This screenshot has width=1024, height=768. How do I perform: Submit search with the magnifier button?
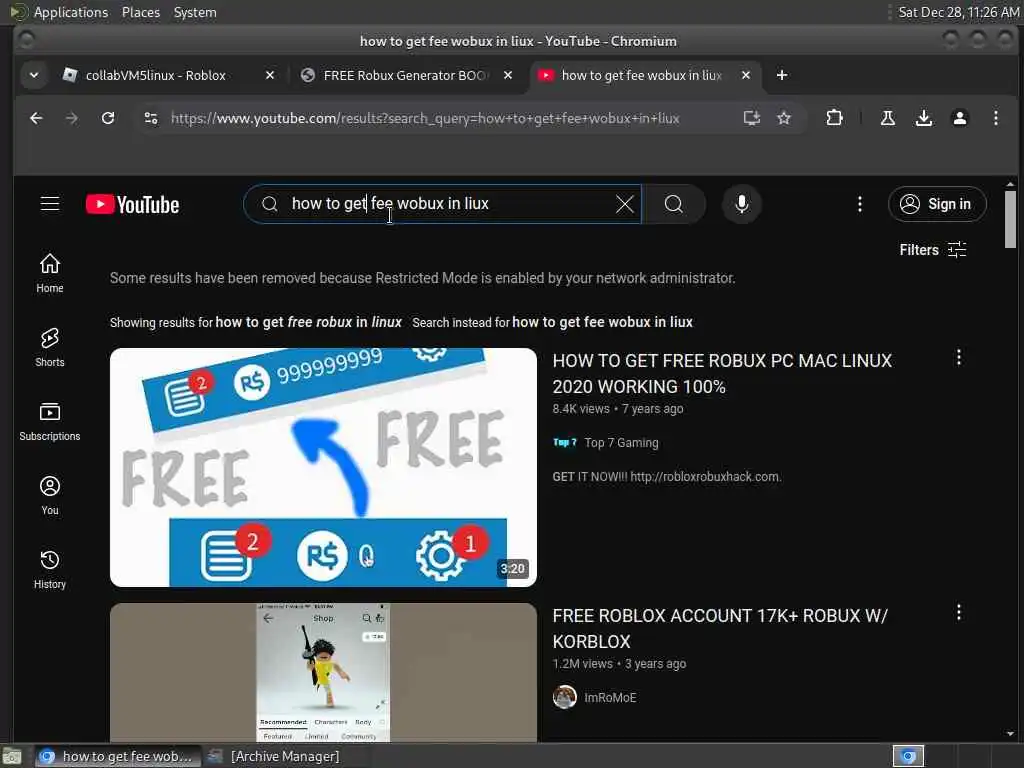click(x=673, y=204)
